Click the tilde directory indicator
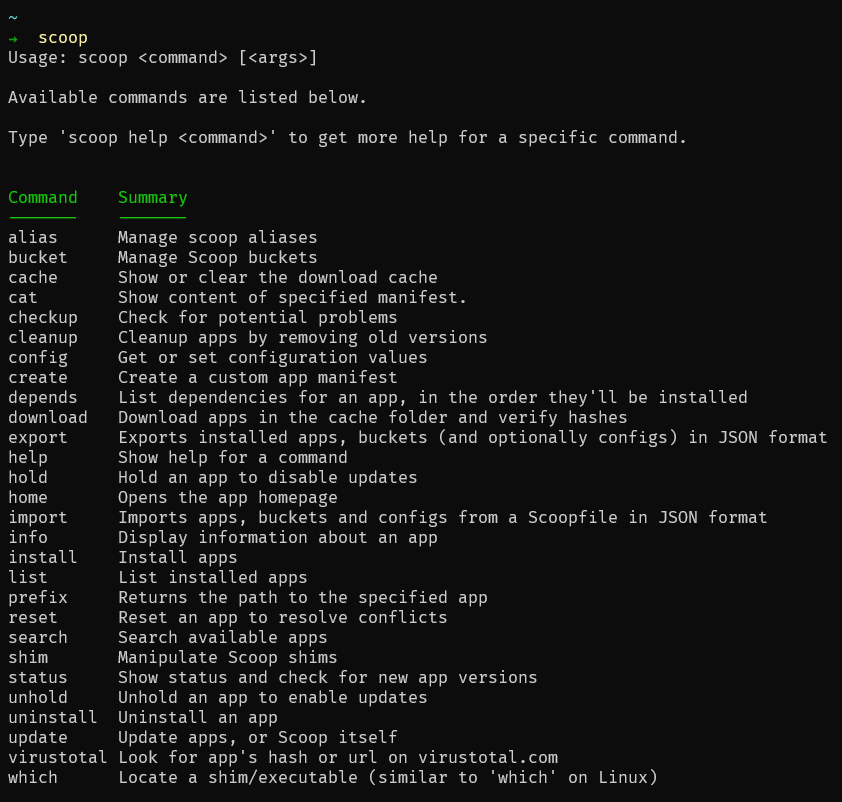The height and width of the screenshot is (802, 842). (x=13, y=18)
